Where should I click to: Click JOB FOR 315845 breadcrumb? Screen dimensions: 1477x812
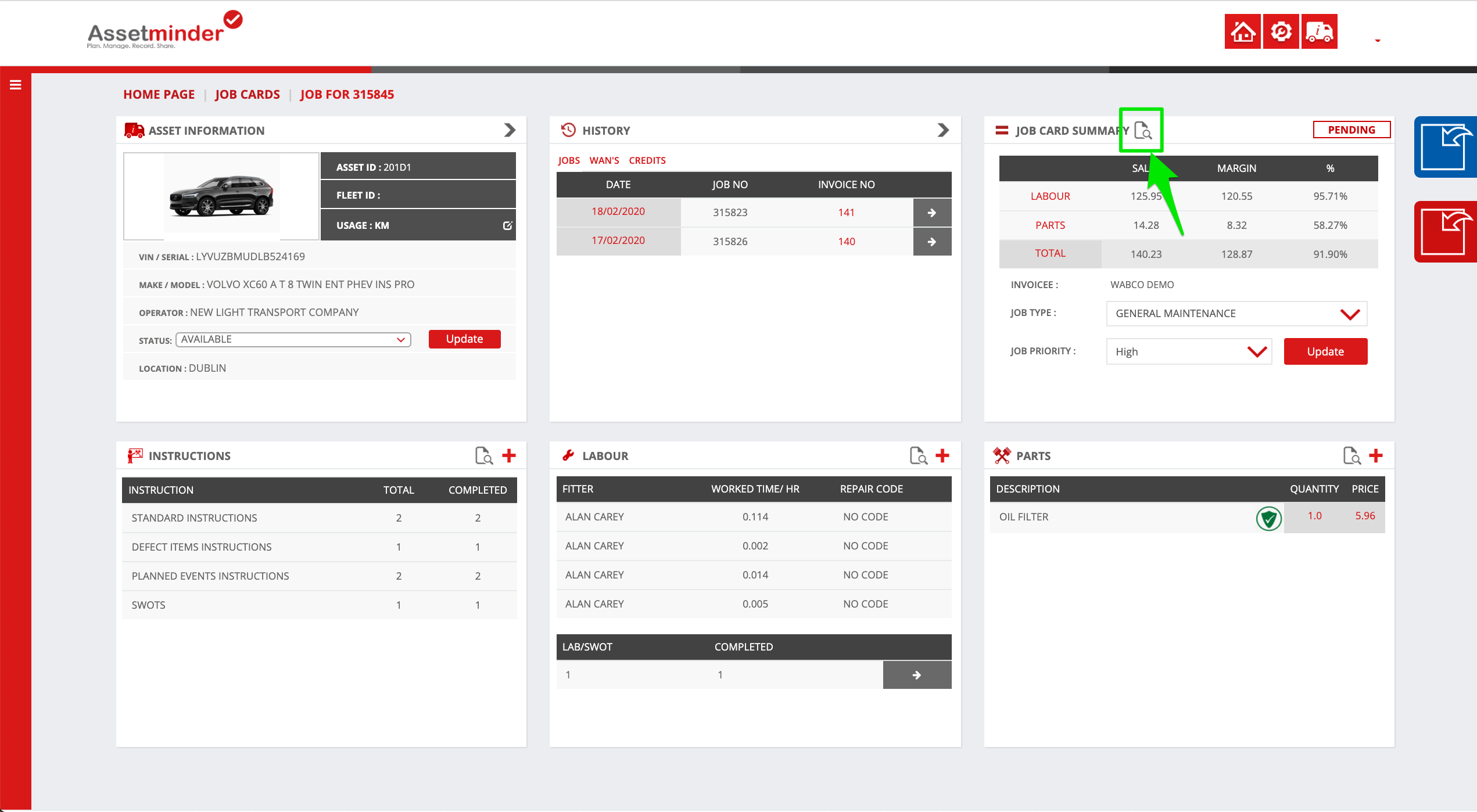click(347, 94)
